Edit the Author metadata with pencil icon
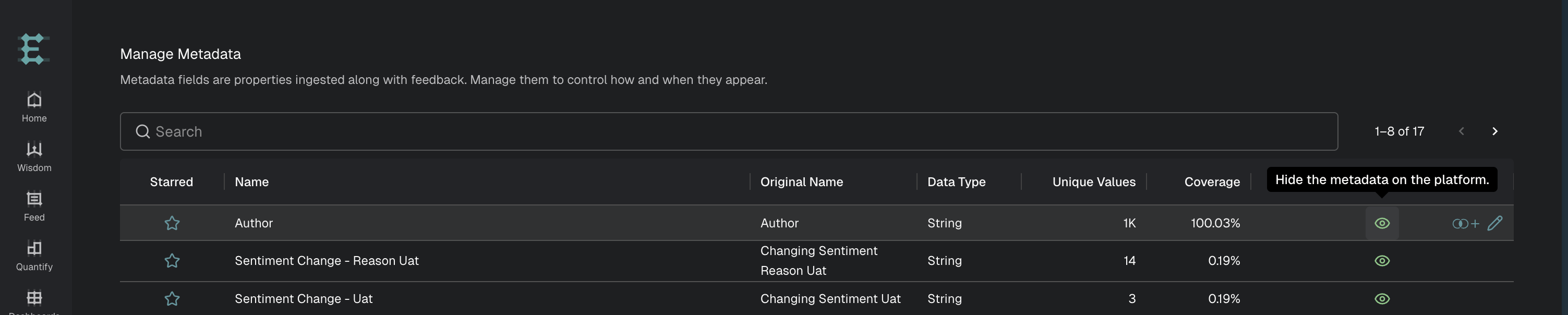 point(1495,223)
